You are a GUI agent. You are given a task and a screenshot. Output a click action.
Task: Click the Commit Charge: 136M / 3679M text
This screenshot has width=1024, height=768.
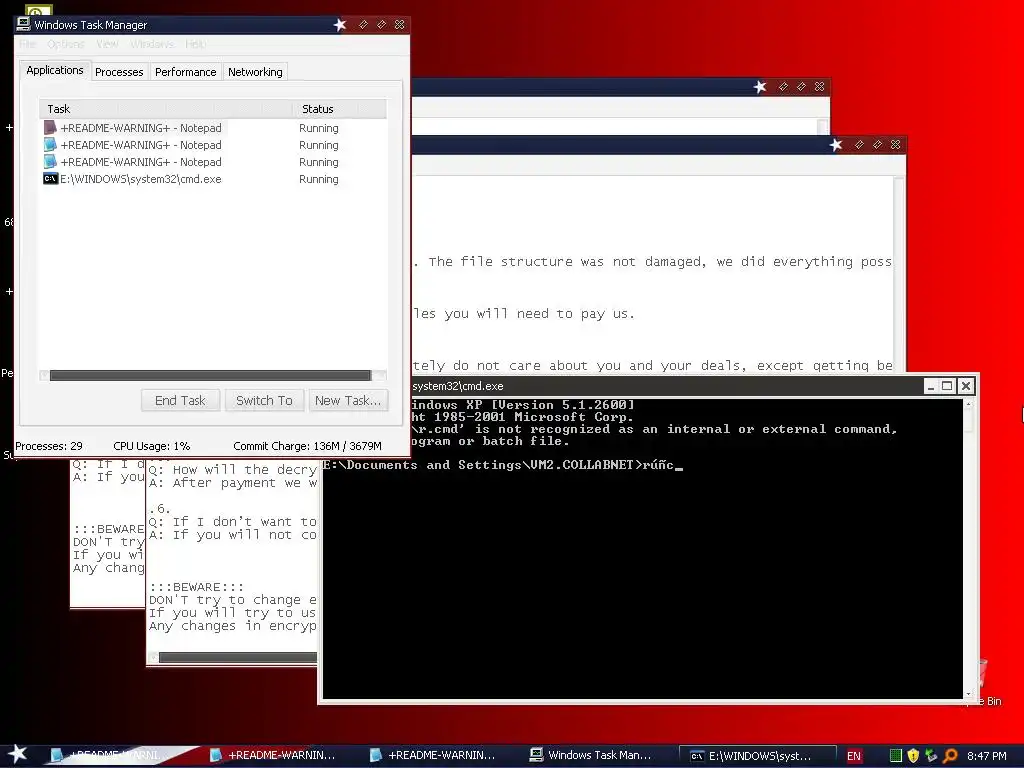[308, 446]
